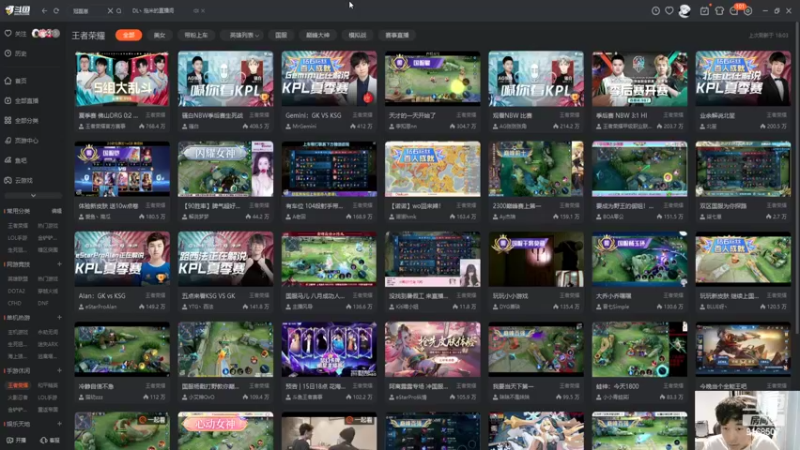Open 历史 in the left sidebar

pos(15,53)
